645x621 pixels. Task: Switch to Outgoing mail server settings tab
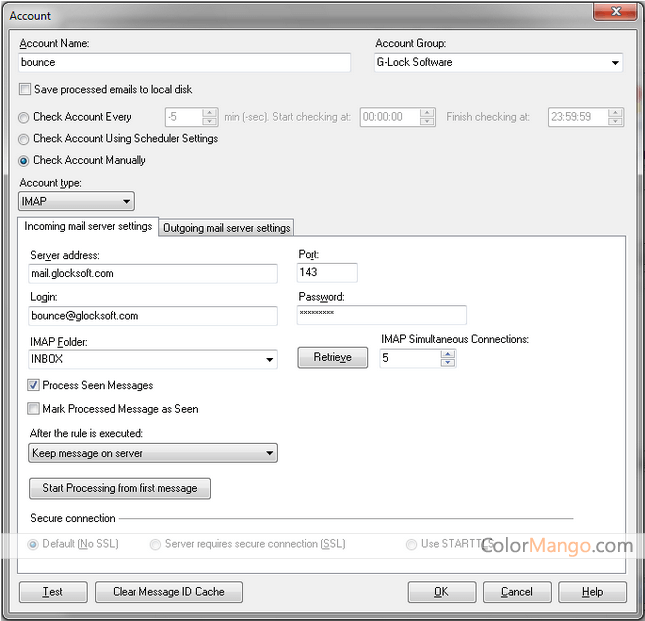226,228
